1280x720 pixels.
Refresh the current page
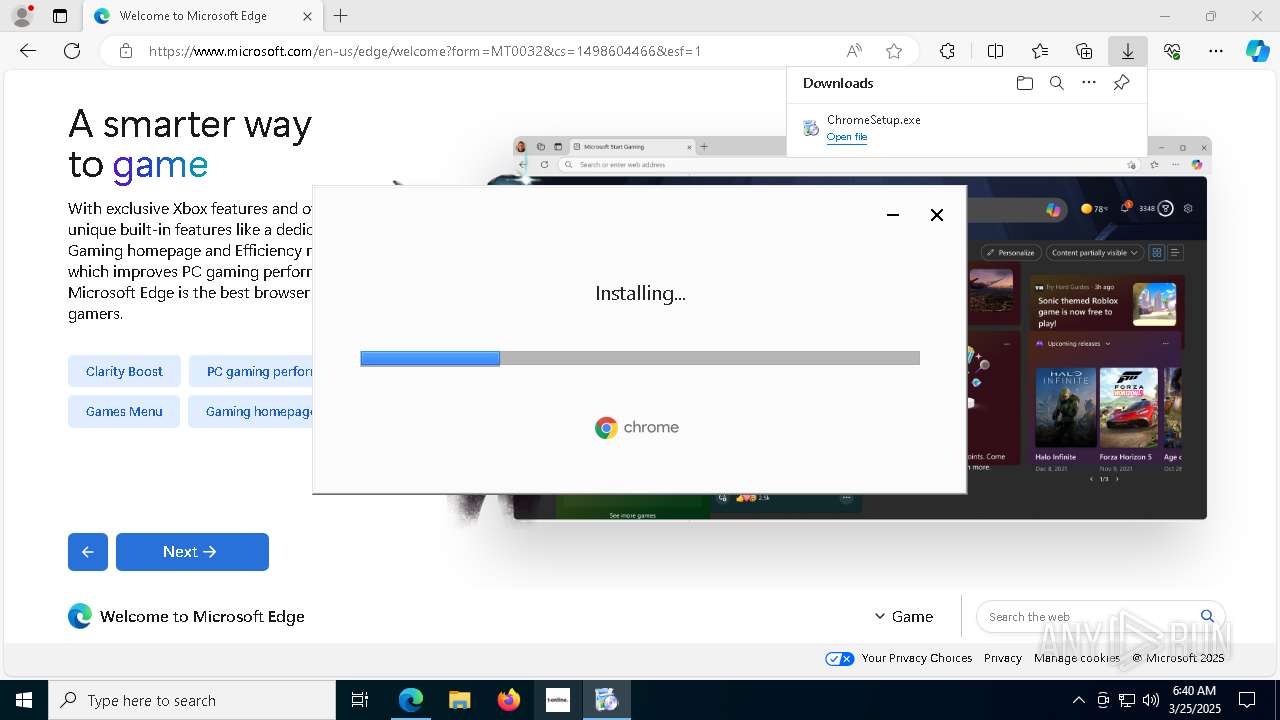click(72, 51)
